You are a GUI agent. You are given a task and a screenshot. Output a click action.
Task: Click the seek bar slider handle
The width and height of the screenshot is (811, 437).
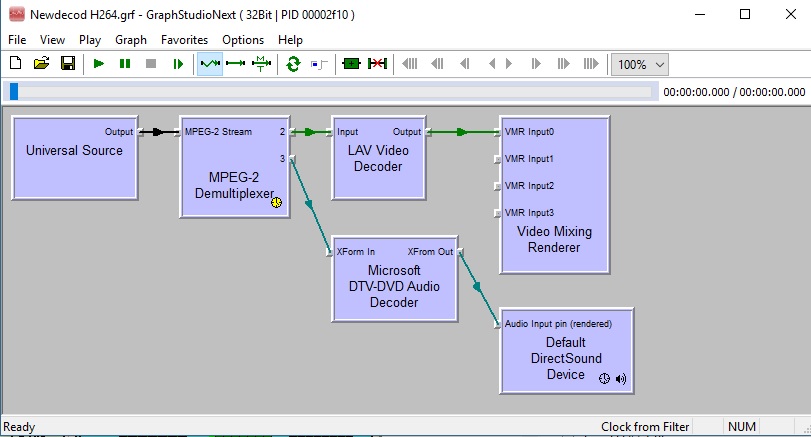click(13, 91)
